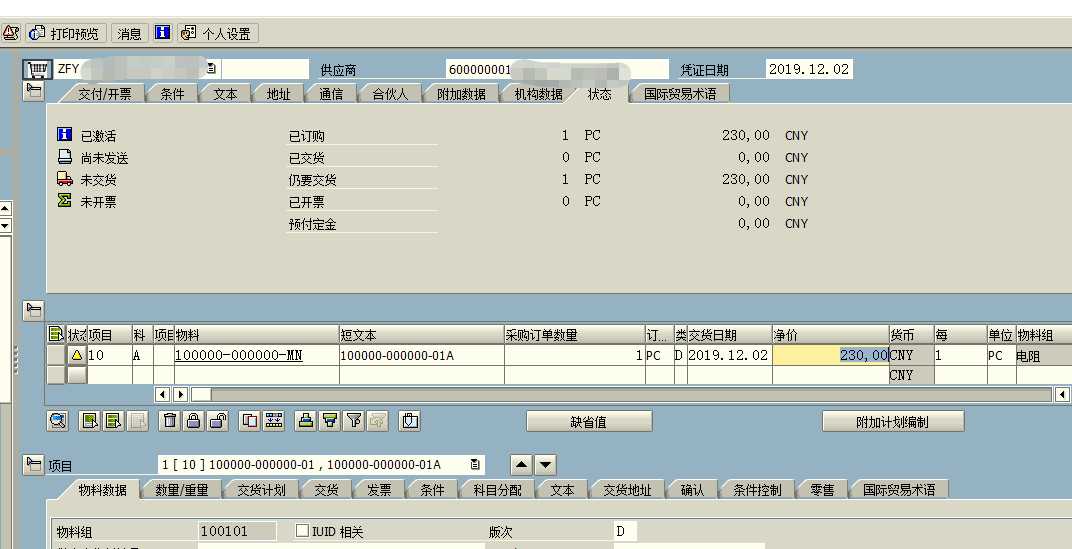The image size is (1072, 549).
Task: Open the 地址 address tab
Action: [278, 94]
